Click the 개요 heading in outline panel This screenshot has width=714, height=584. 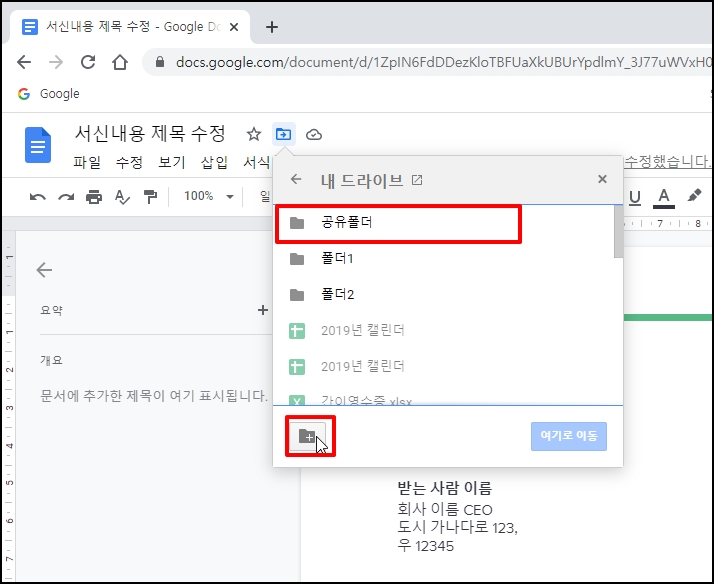point(51,360)
